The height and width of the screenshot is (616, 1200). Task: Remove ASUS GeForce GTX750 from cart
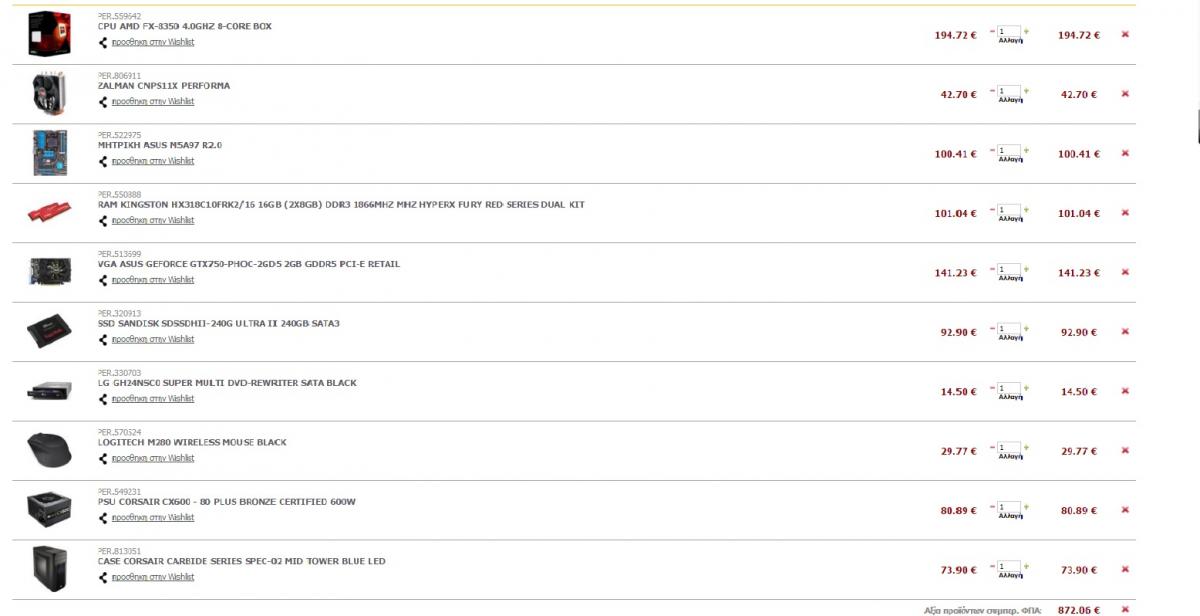tap(1125, 272)
